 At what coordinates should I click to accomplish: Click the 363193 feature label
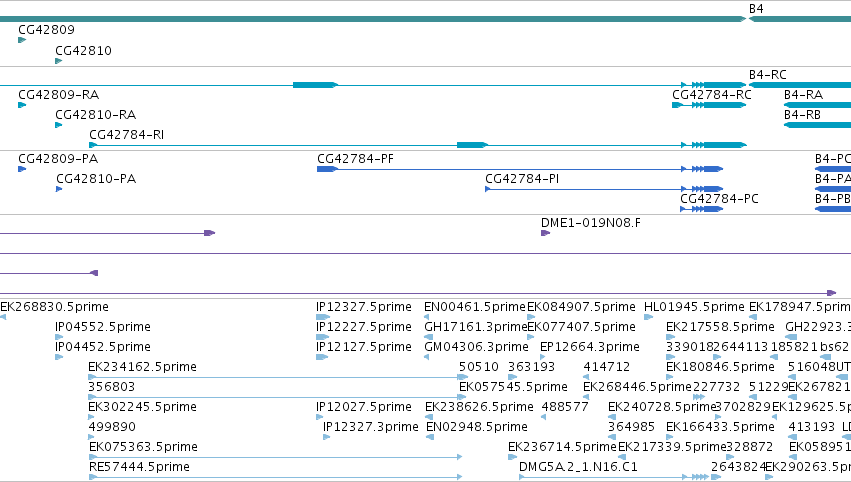(531, 367)
